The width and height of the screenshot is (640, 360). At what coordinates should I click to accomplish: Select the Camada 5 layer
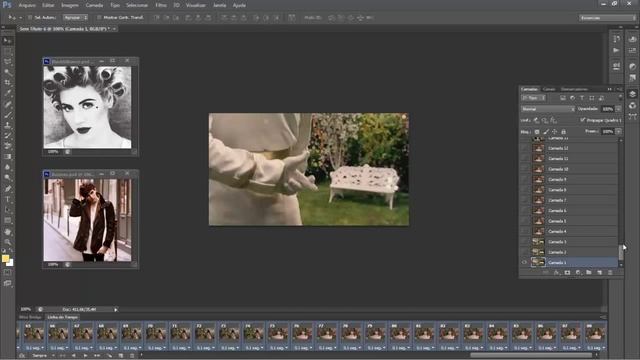click(574, 221)
